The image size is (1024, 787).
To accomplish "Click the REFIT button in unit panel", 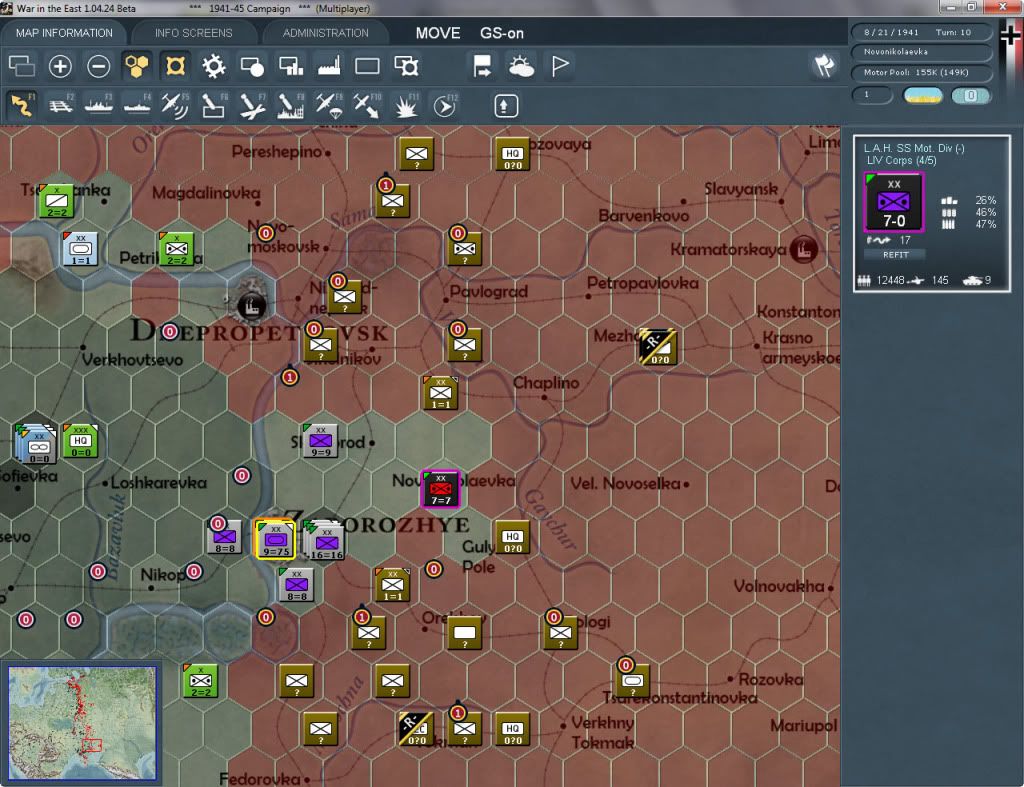I will 895,255.
